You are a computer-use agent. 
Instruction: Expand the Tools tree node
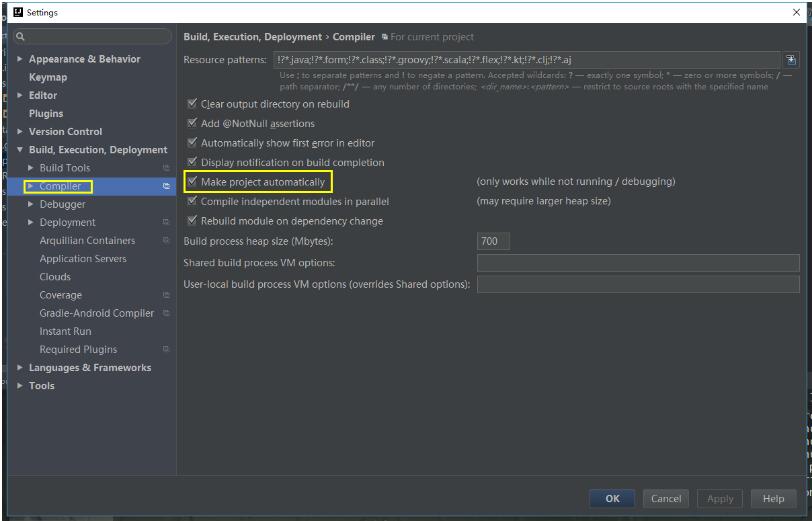coord(20,385)
